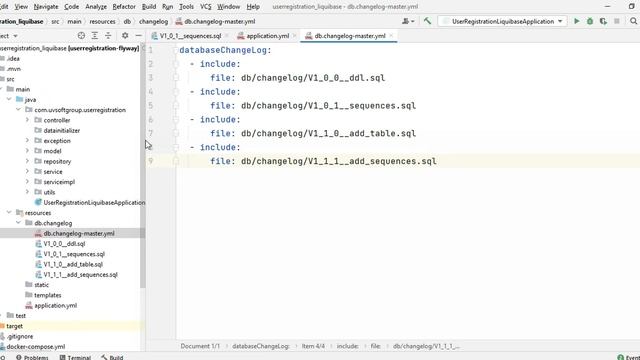Open the Problems tool window

pyautogui.click(x=32, y=357)
